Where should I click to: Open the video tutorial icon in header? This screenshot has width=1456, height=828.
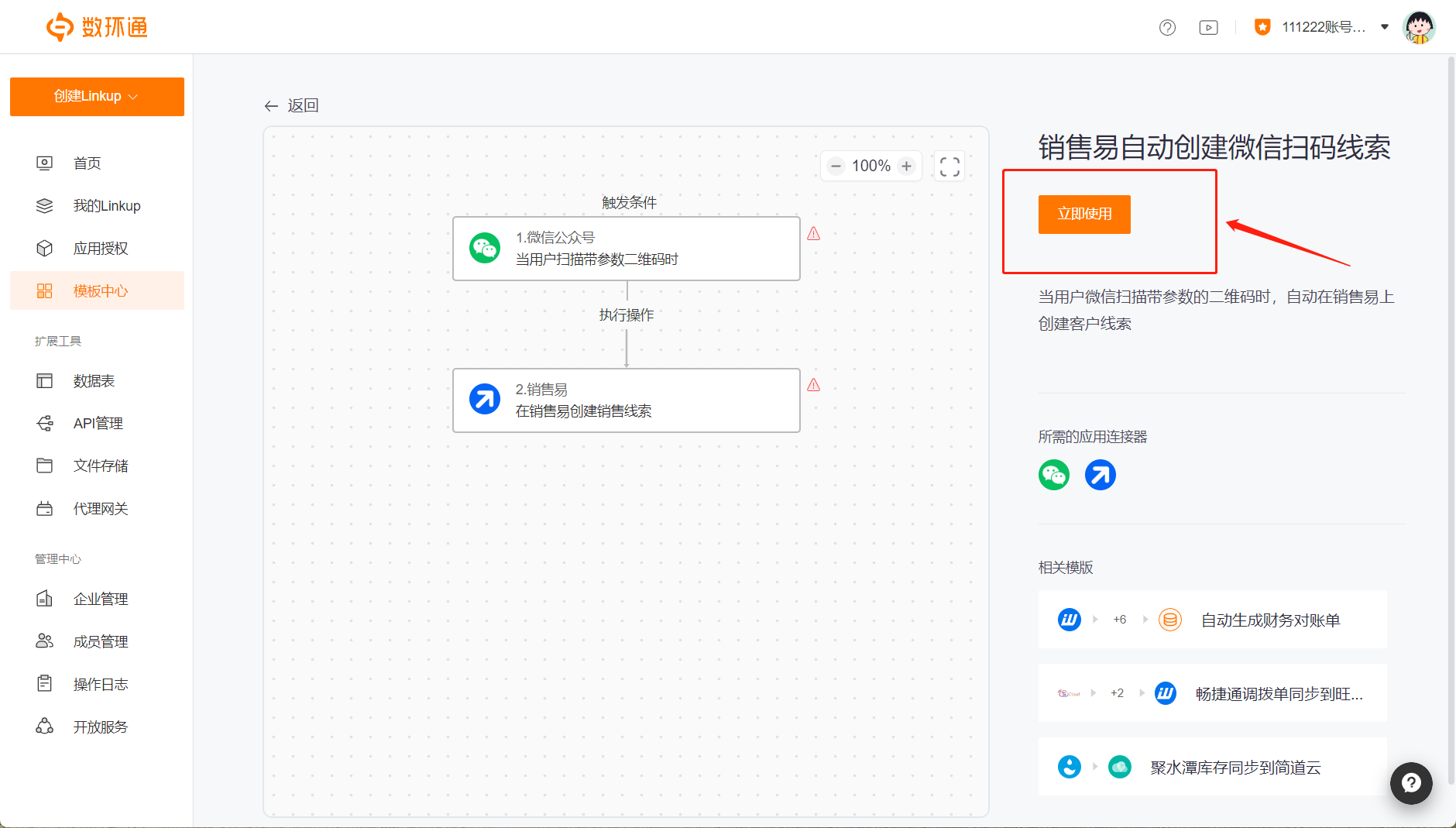pyautogui.click(x=1208, y=28)
